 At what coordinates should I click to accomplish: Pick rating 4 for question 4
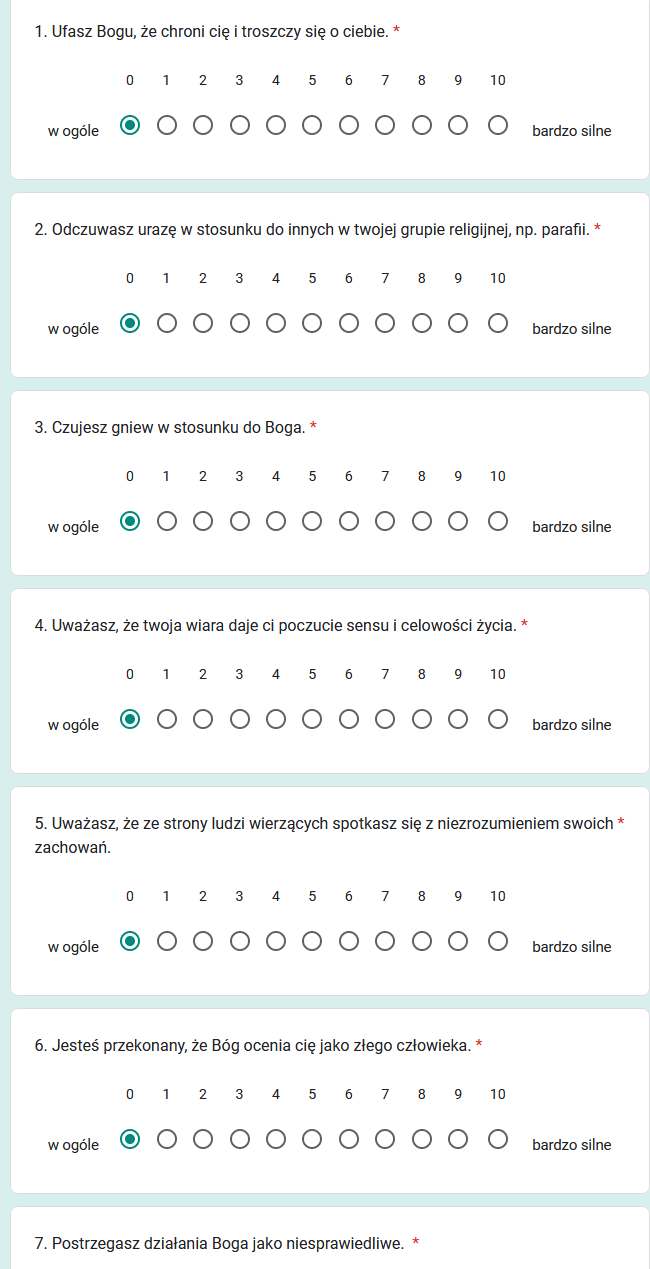pos(276,719)
